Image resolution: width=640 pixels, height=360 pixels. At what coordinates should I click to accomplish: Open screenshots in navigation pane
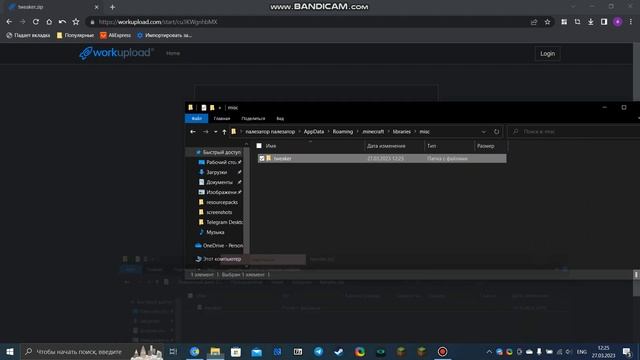[216, 212]
